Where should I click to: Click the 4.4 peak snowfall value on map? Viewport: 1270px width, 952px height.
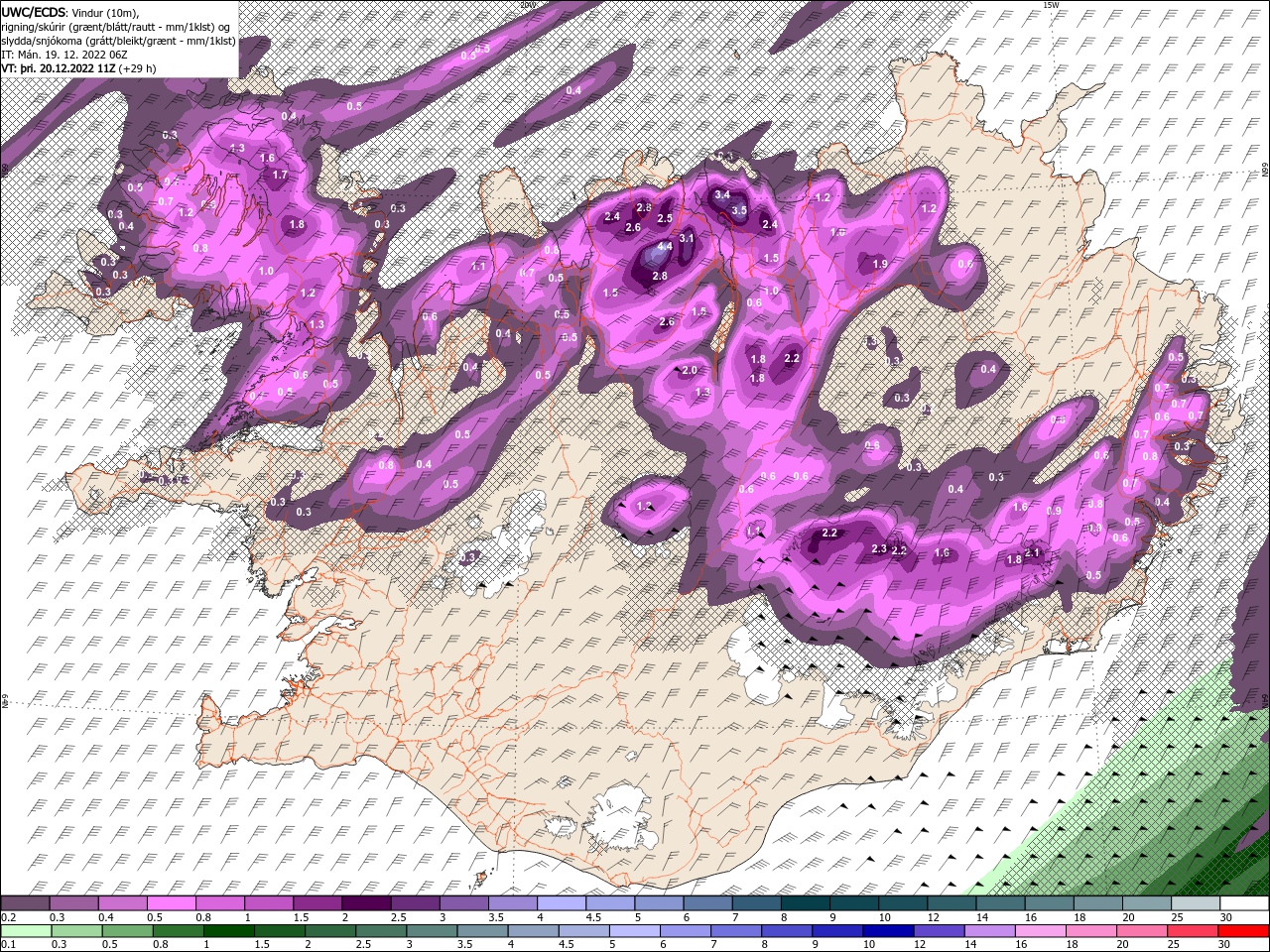(664, 246)
